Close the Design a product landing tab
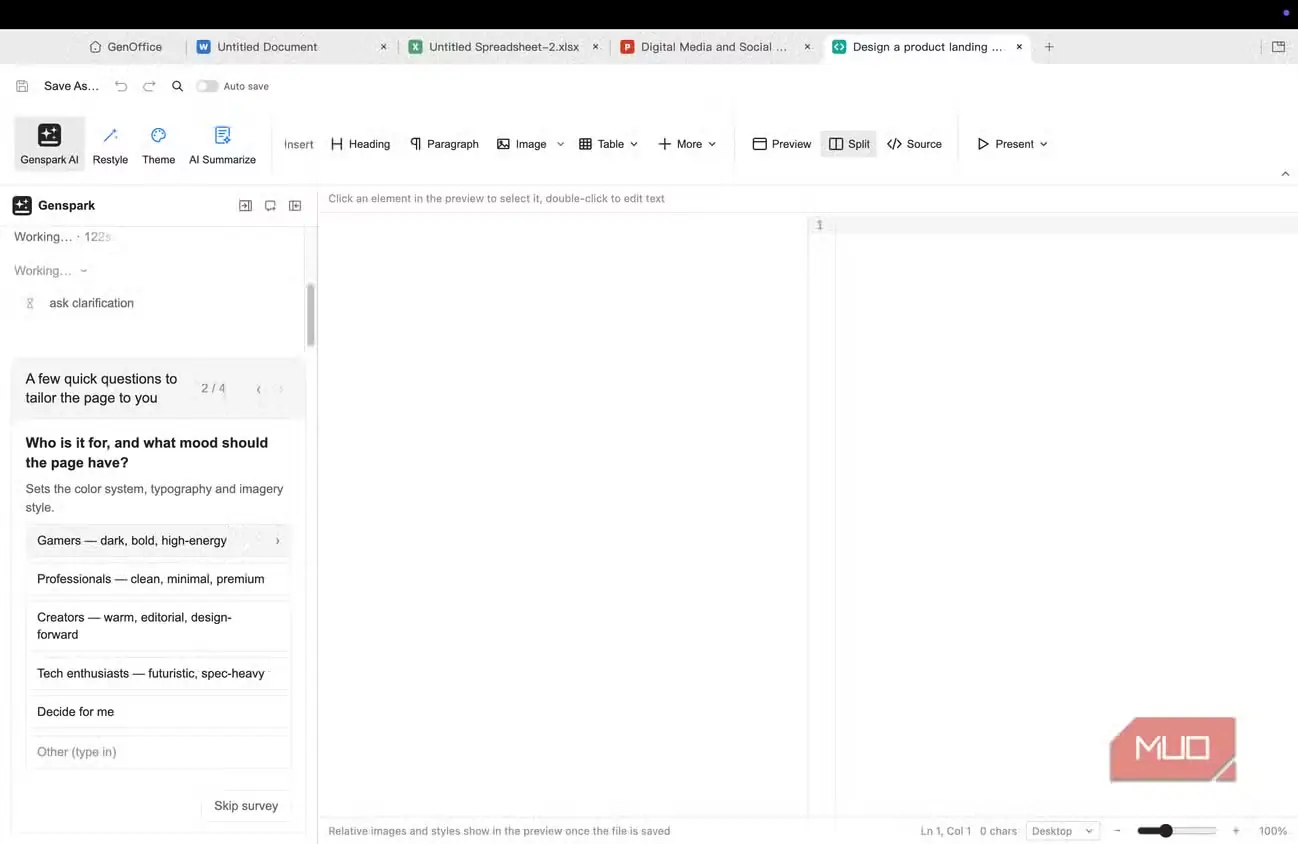Image resolution: width=1298 pixels, height=844 pixels. [1019, 47]
